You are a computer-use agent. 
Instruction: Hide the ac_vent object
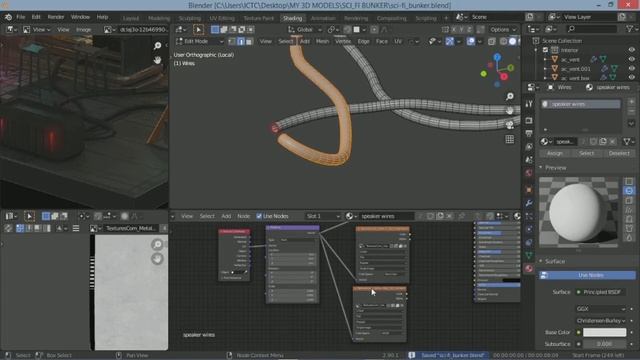tap(631, 59)
